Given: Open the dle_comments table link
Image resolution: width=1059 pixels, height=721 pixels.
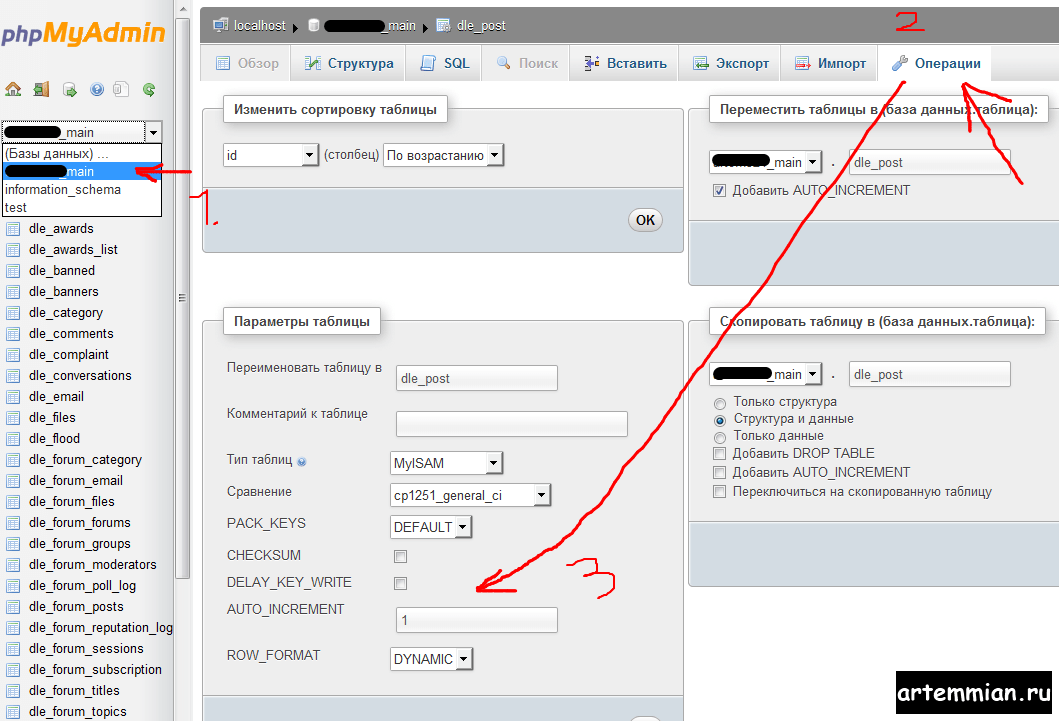Looking at the screenshot, I should [x=69, y=334].
